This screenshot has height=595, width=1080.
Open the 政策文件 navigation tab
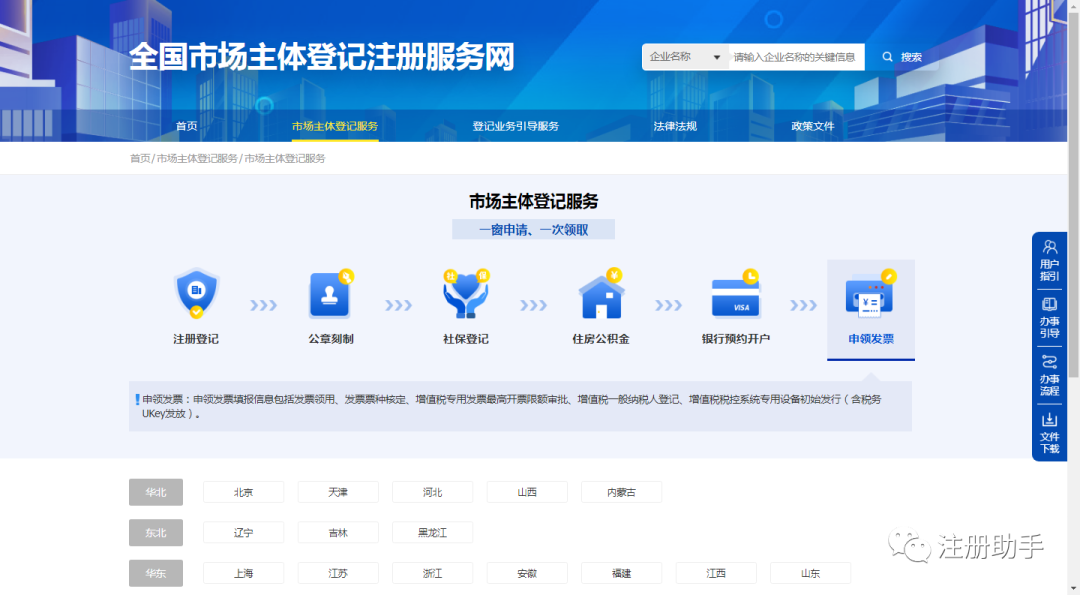(812, 126)
